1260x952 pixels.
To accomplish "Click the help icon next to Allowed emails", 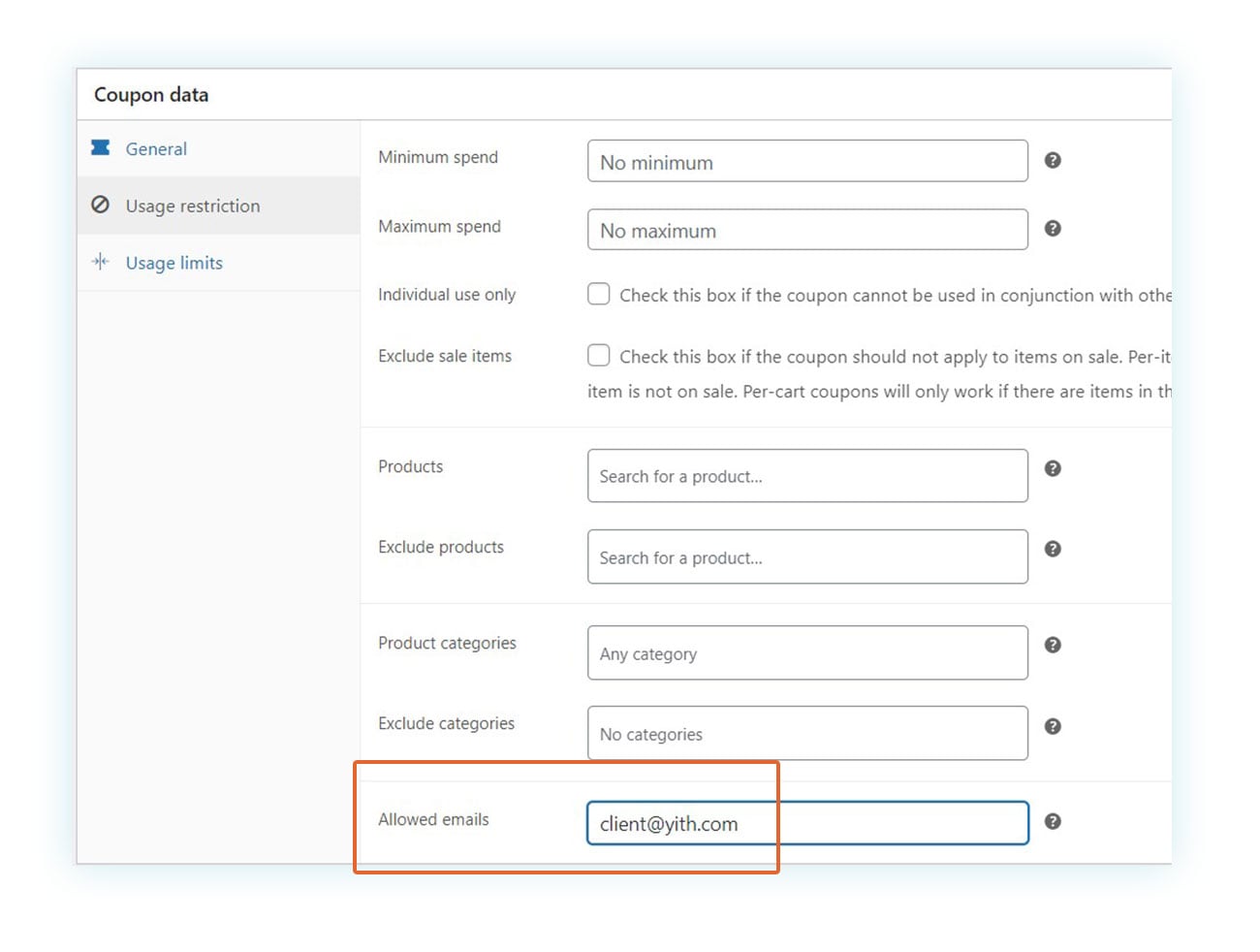I will coord(1053,821).
